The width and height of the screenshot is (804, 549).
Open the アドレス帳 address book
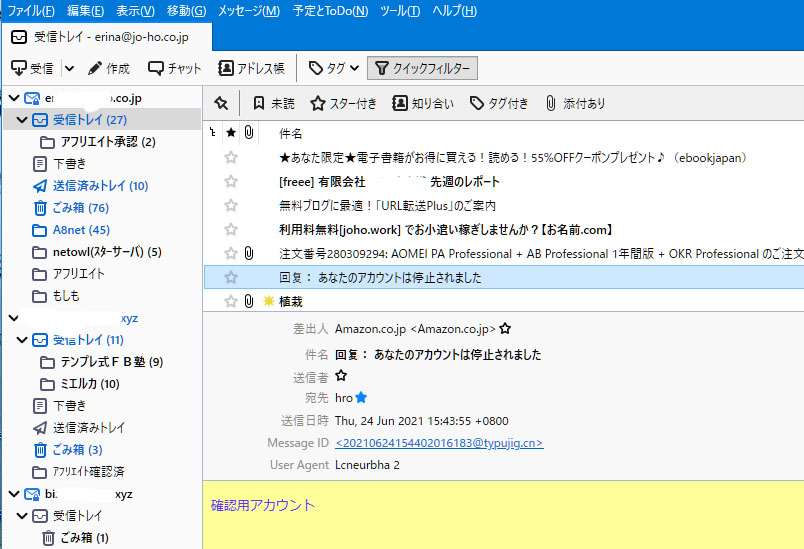click(x=226, y=68)
